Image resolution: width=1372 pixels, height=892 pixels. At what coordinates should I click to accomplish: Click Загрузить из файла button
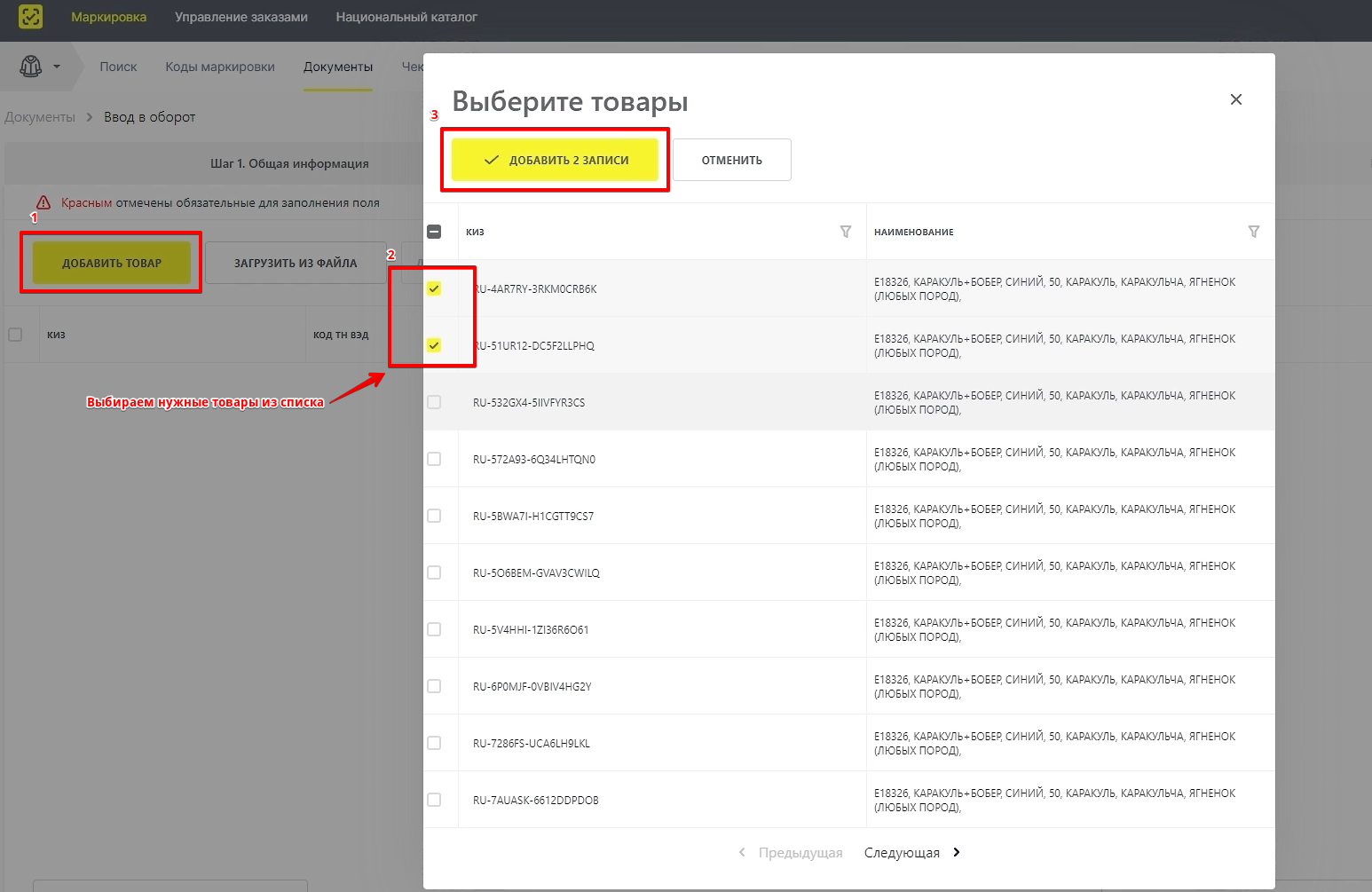click(296, 263)
